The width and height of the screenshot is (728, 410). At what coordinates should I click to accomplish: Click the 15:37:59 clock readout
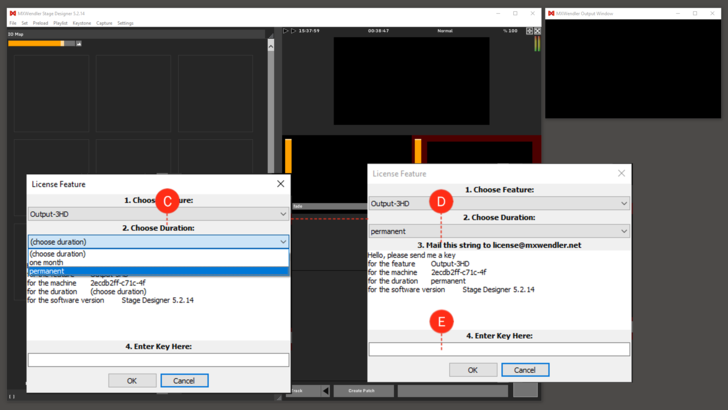click(309, 31)
